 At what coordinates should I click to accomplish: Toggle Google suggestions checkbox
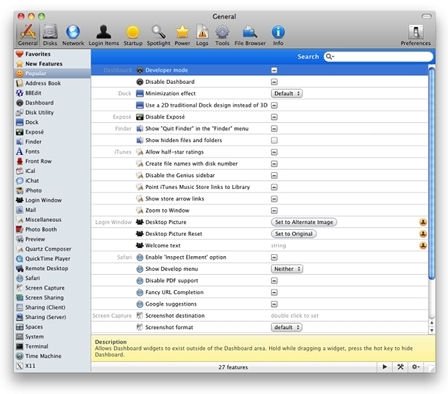[274, 304]
